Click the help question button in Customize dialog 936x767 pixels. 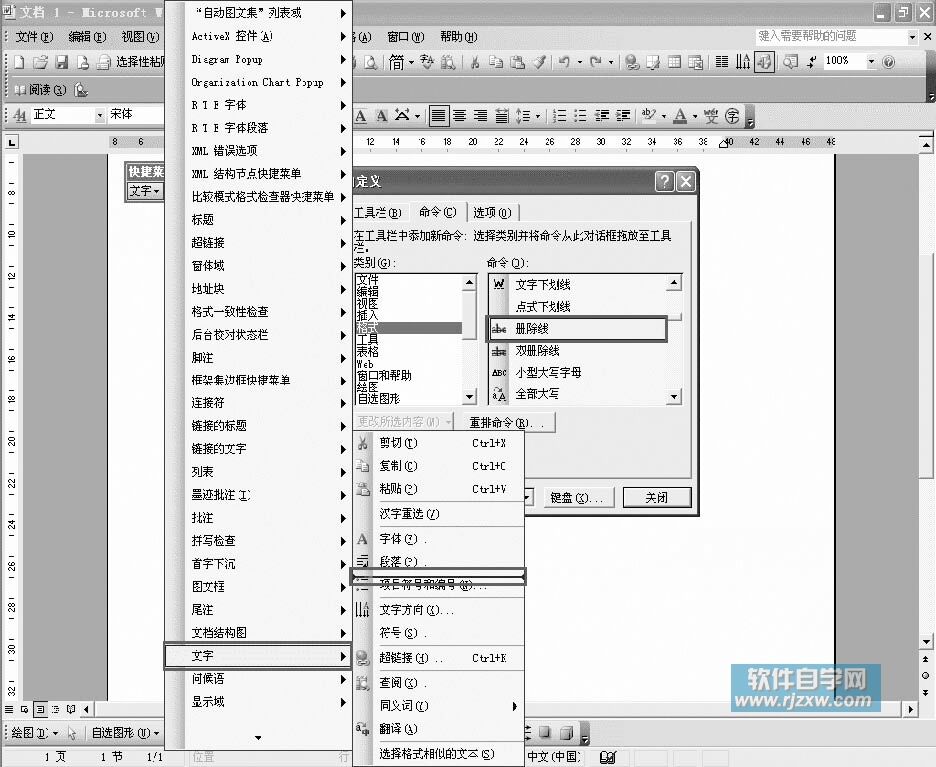point(664,181)
